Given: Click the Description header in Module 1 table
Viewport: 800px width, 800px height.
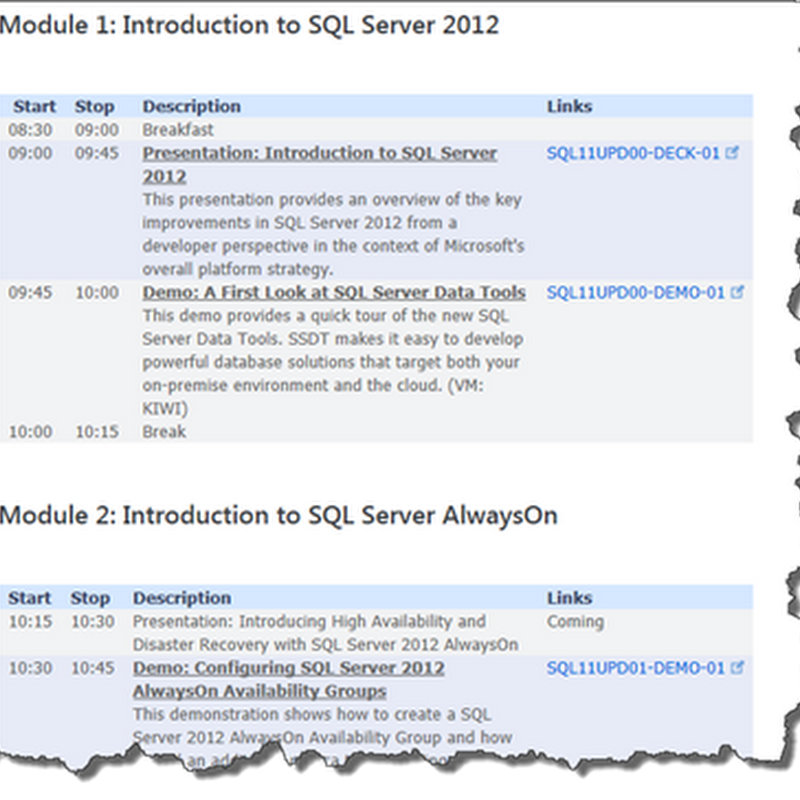Looking at the screenshot, I should pyautogui.click(x=191, y=107).
